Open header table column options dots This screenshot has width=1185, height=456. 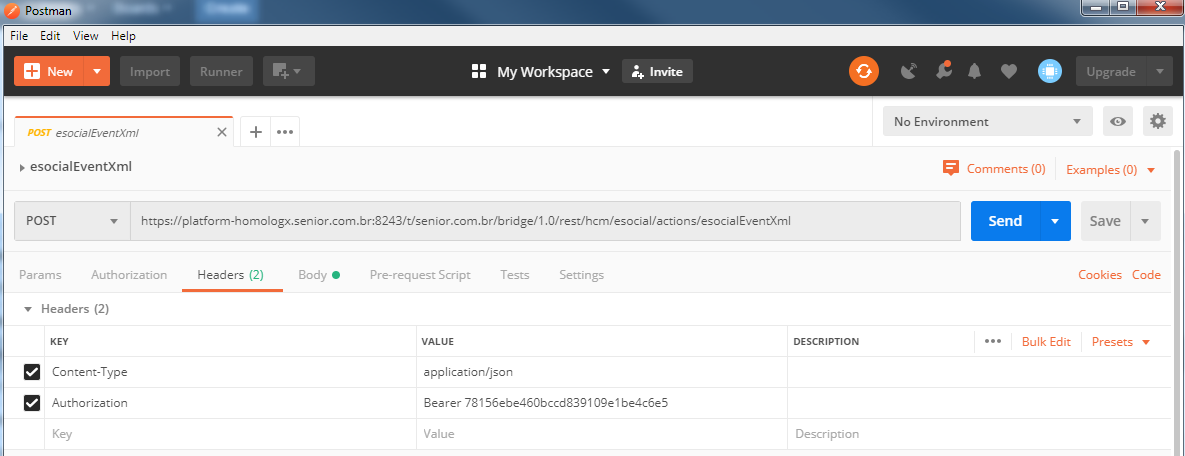(993, 342)
